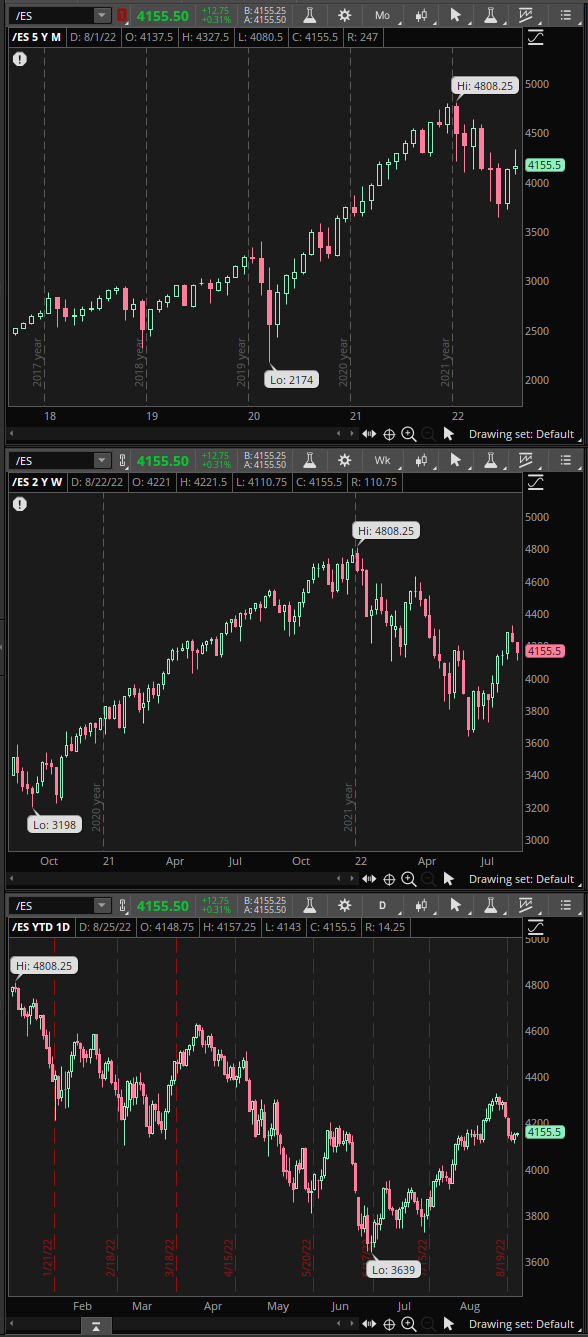Open chart style candlestick menu in monthly chart

[x=422, y=15]
